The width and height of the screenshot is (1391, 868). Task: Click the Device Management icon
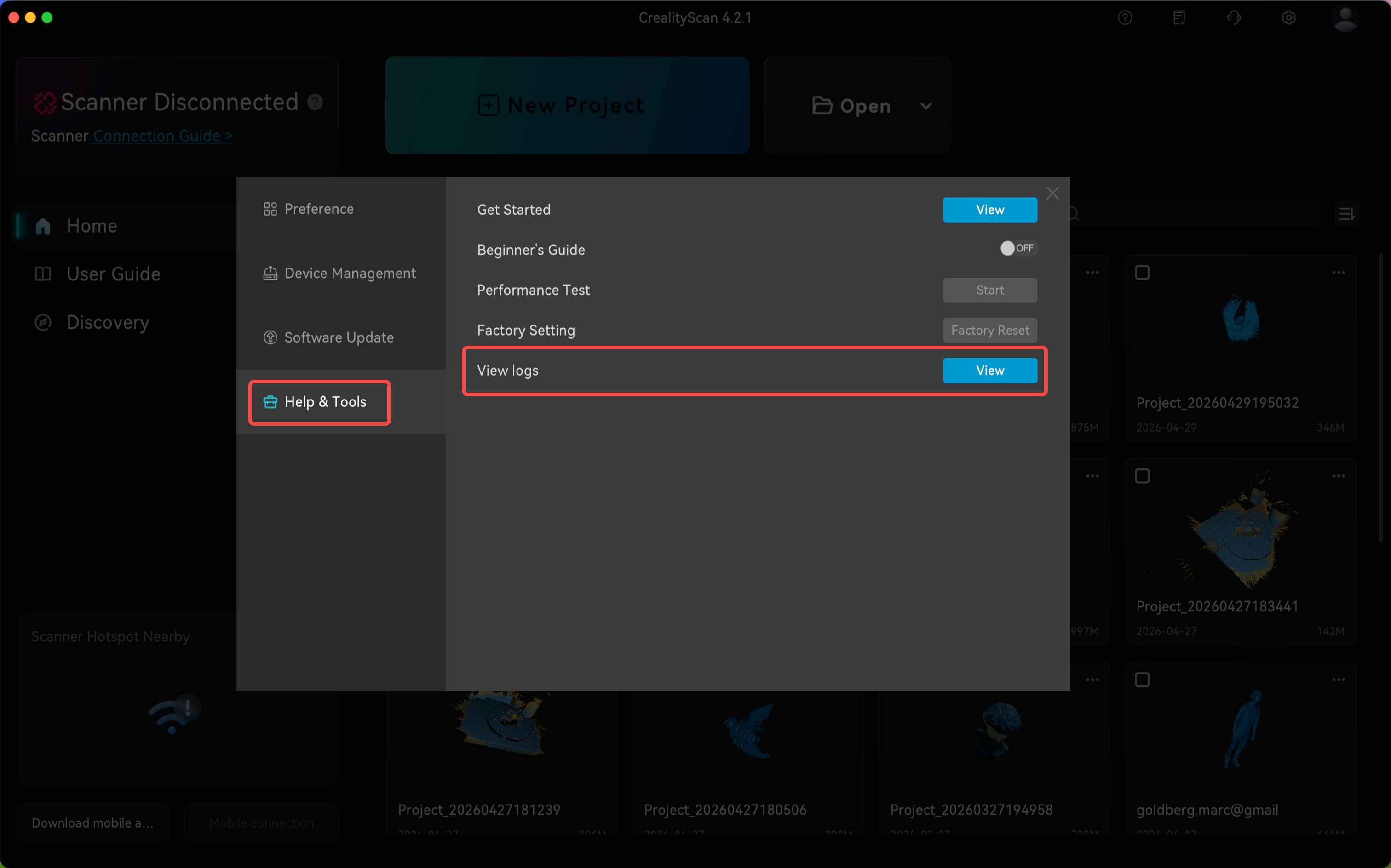click(x=270, y=273)
